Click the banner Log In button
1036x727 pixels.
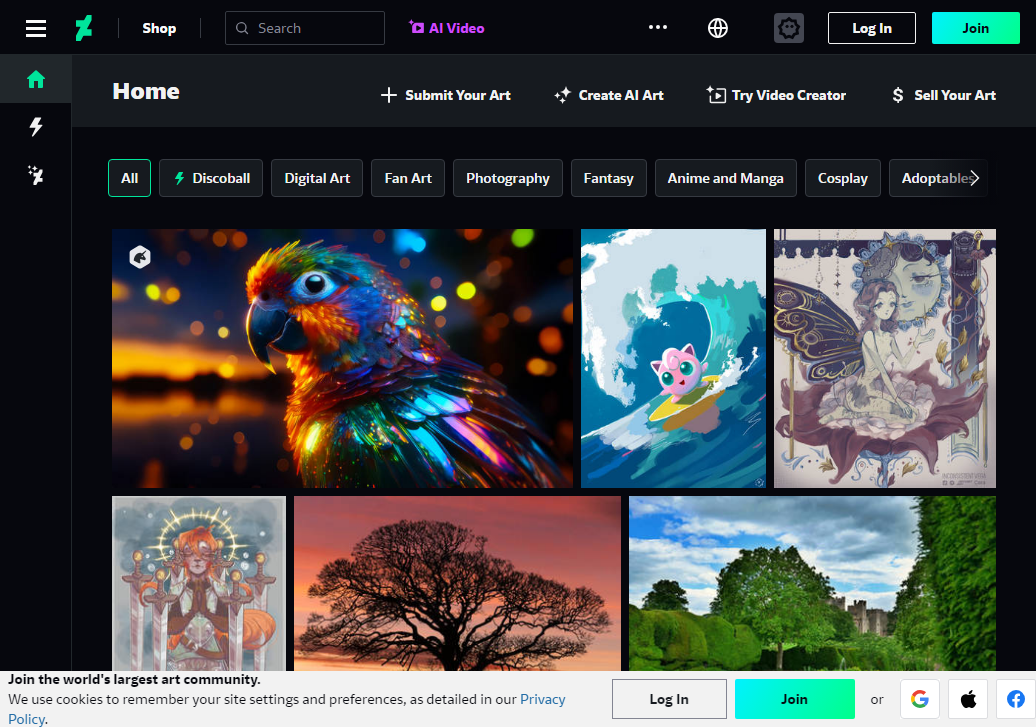coord(669,699)
